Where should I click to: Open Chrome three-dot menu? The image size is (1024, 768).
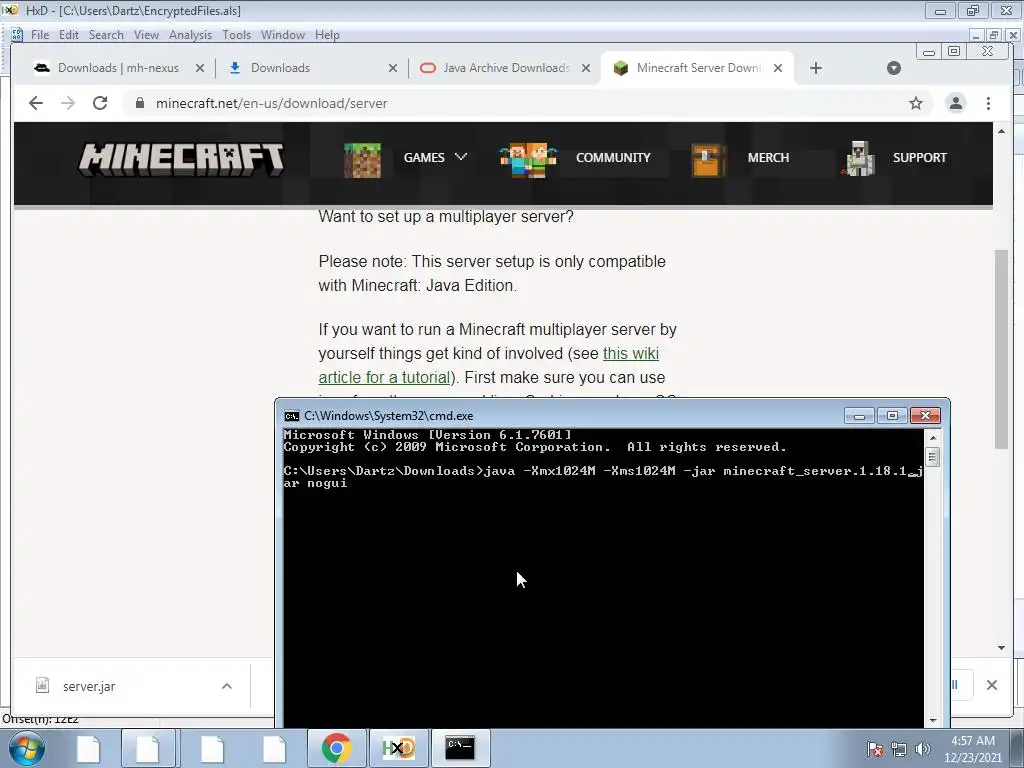click(x=988, y=103)
